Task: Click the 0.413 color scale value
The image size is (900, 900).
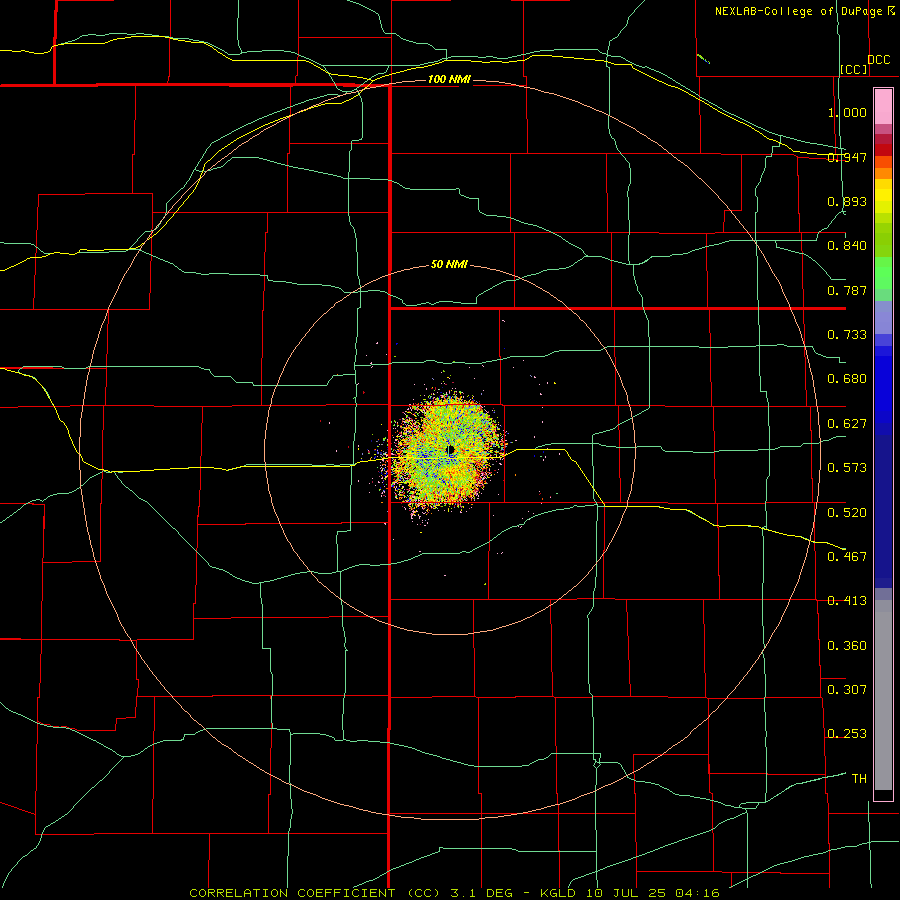Action: 847,601
